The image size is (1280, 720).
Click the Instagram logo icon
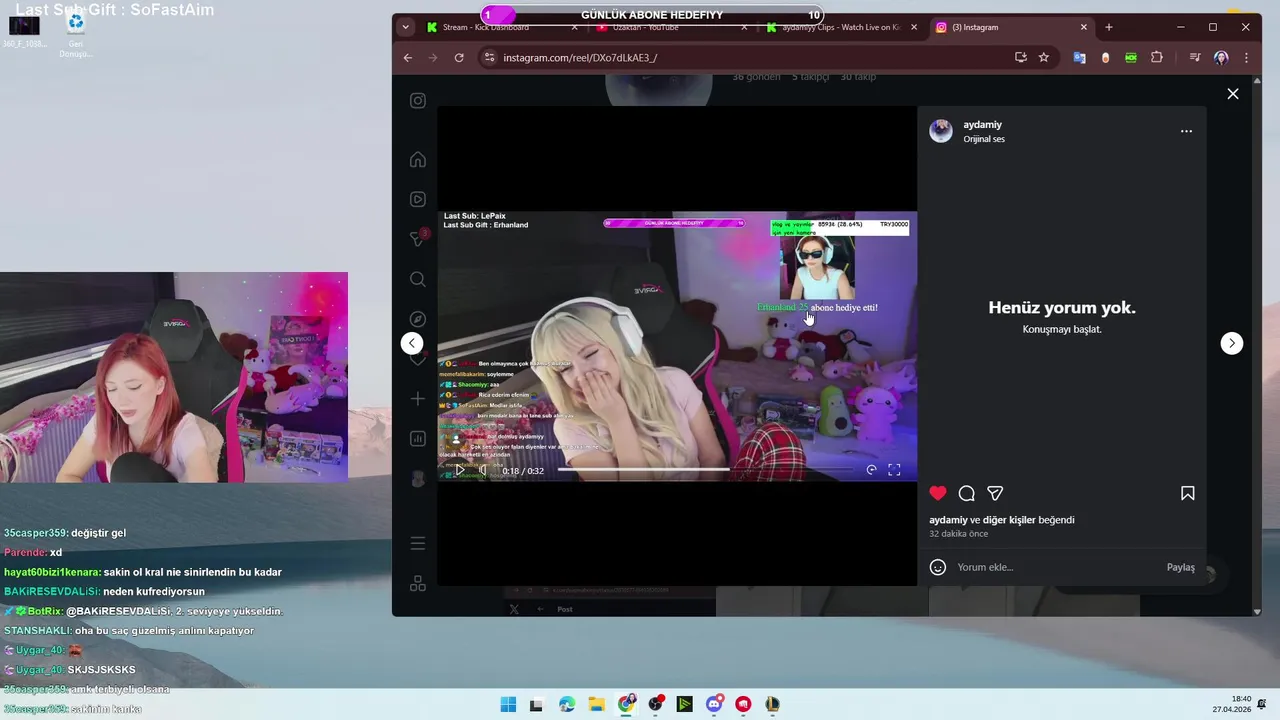(418, 100)
